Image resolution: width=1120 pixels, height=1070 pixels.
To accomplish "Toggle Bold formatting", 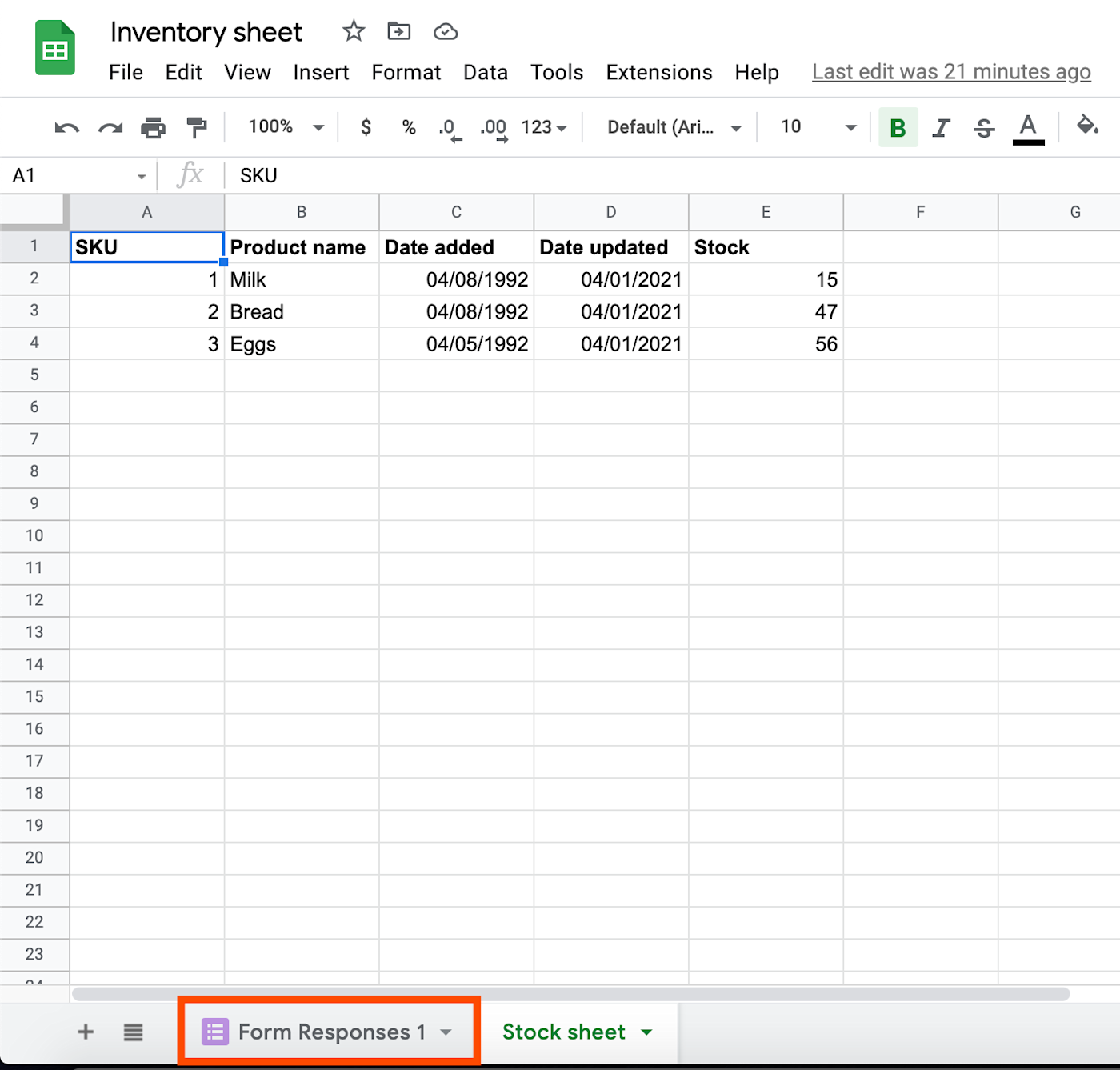I will (x=898, y=127).
